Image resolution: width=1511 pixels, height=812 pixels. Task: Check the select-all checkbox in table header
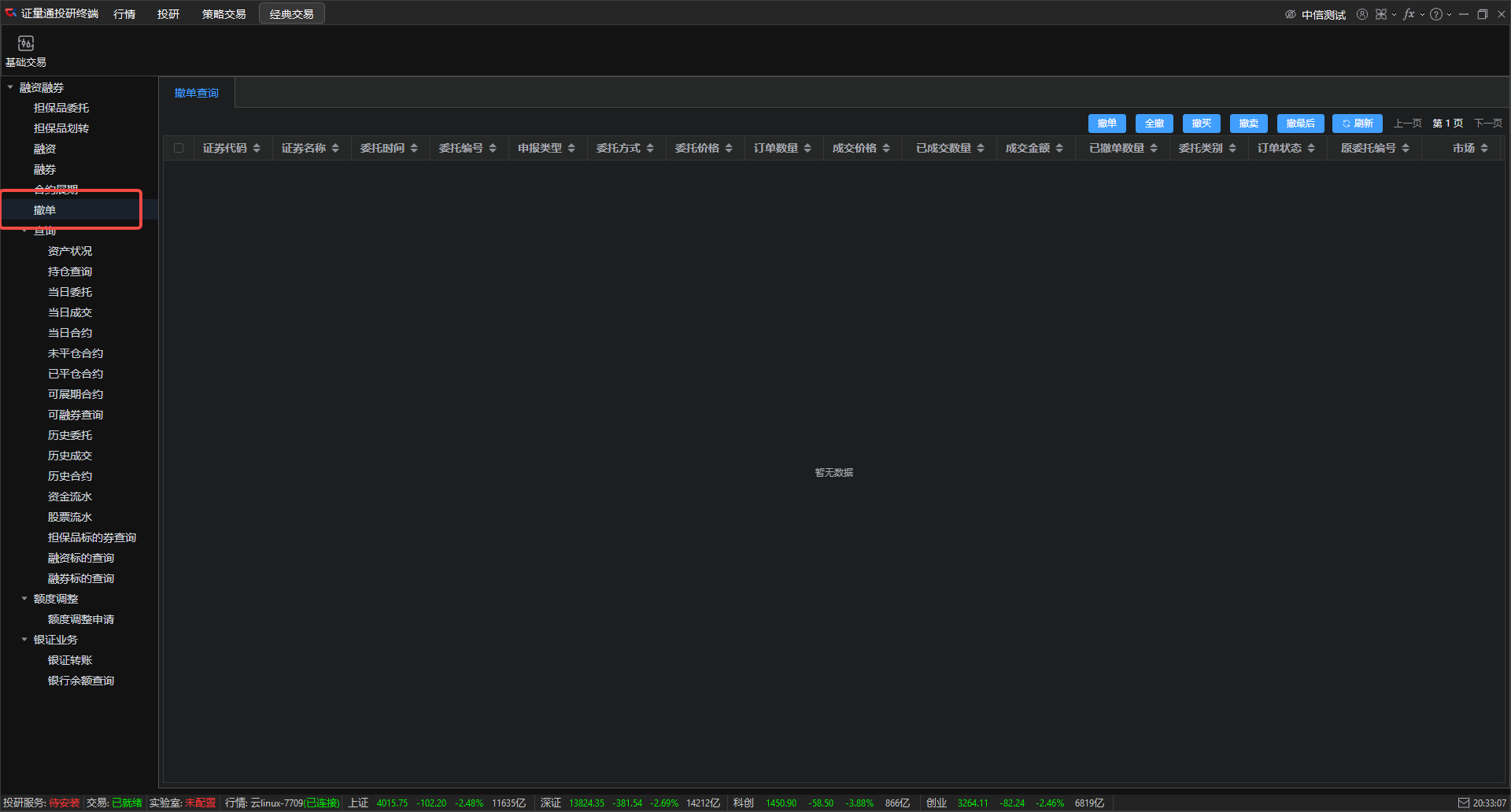coord(179,148)
